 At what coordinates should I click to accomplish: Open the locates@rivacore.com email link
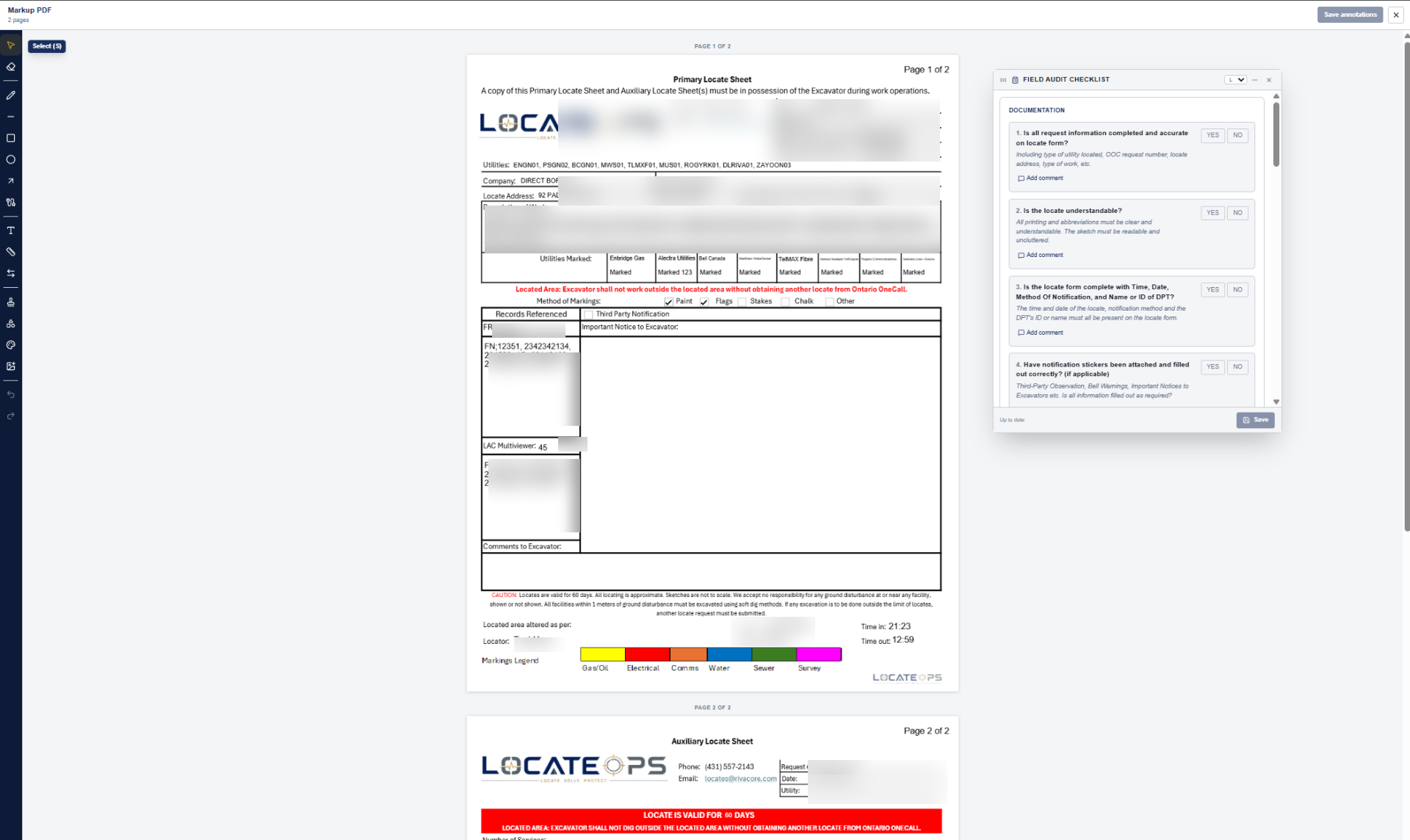740,779
